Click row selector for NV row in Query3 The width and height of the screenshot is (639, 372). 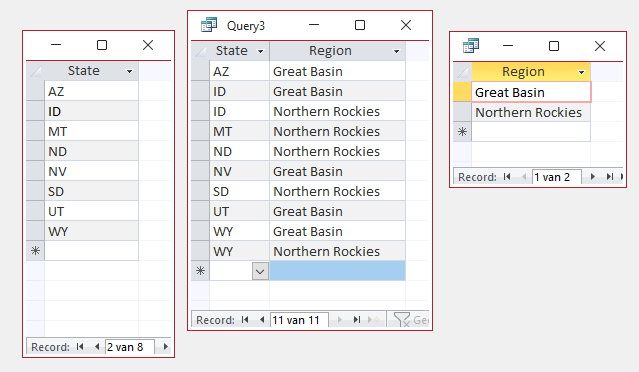pyautogui.click(x=200, y=171)
